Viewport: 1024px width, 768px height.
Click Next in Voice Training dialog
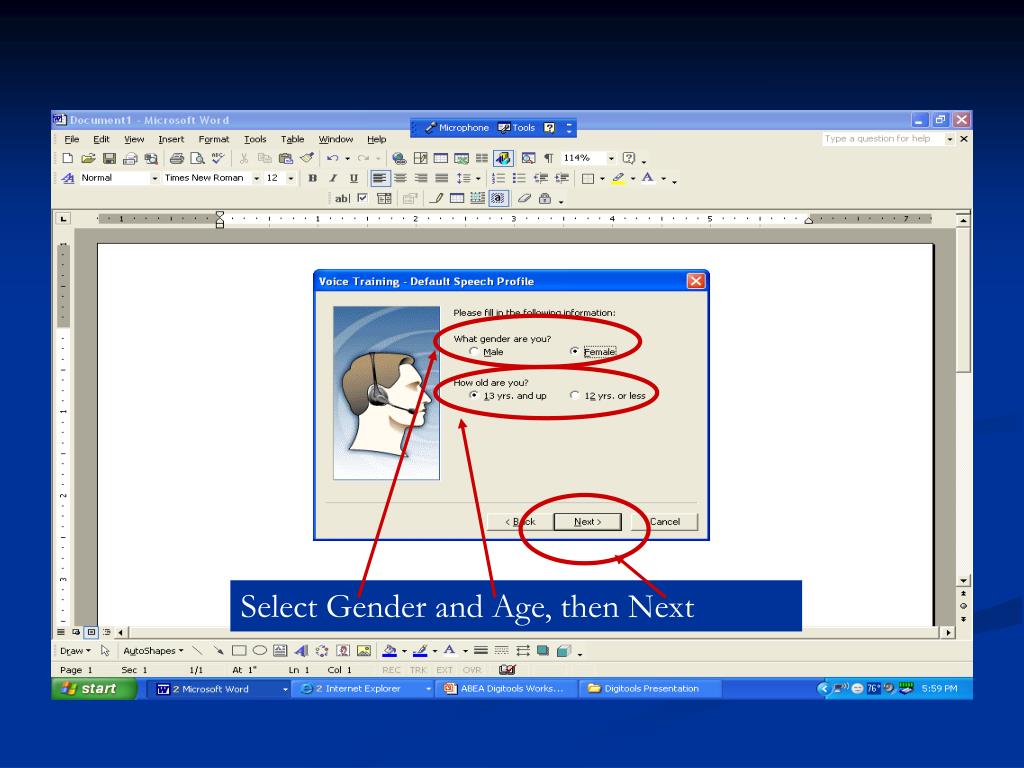[587, 522]
